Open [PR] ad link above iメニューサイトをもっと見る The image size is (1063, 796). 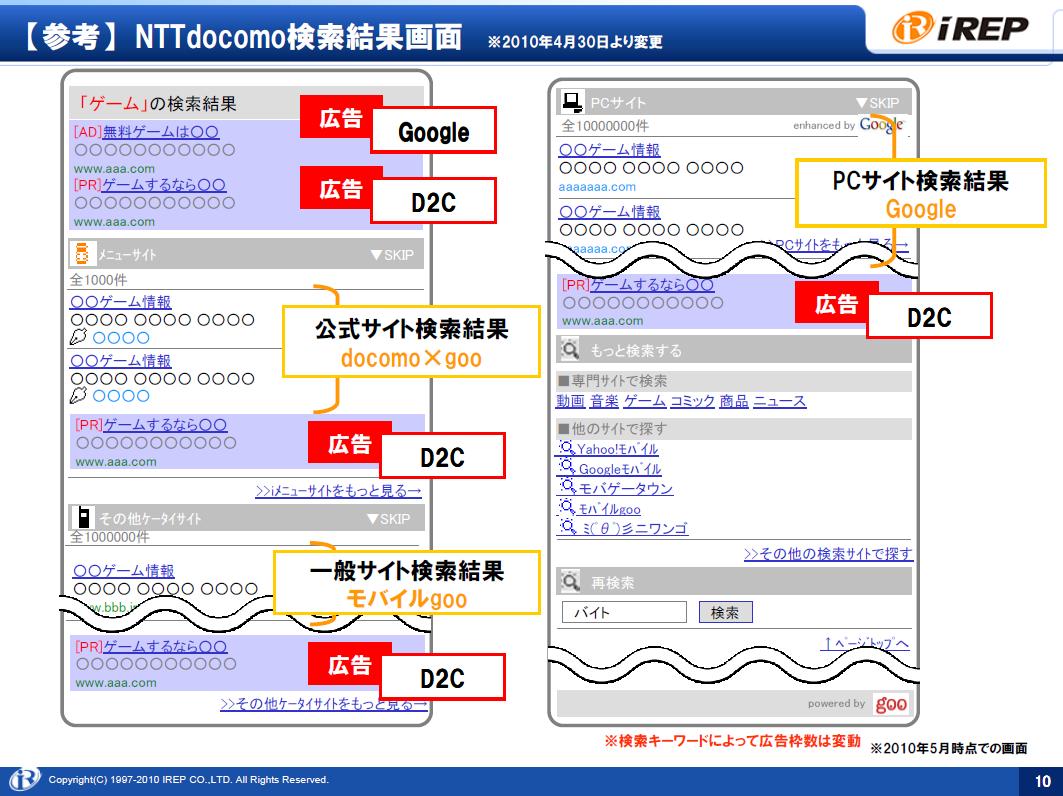[x=151, y=425]
